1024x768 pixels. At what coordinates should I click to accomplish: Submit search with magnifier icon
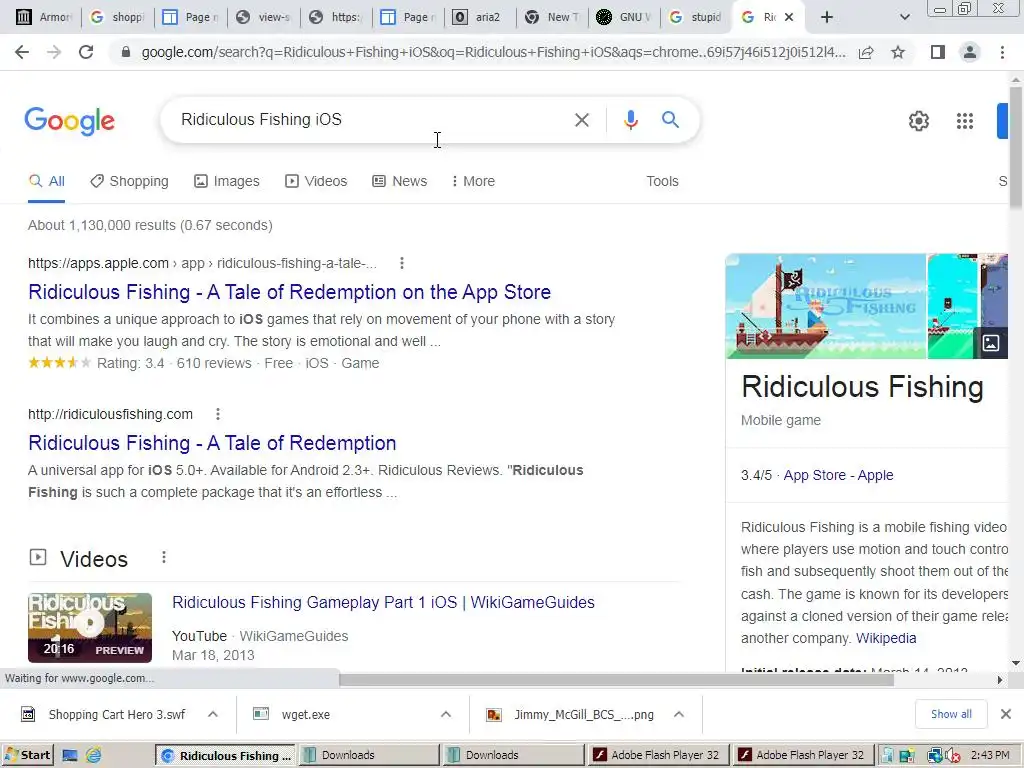point(670,120)
